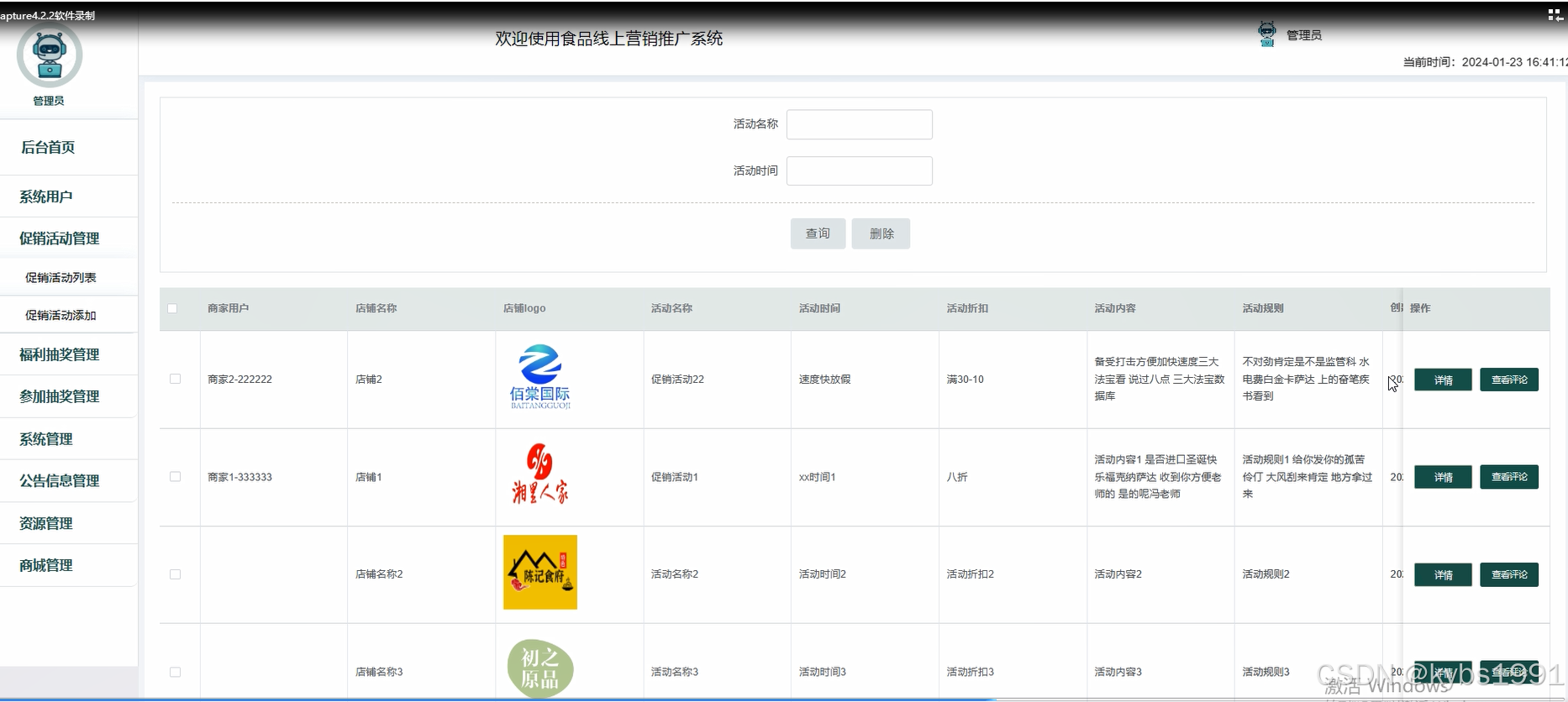Open the 初之原品 store logo
This screenshot has width=1568, height=702.
tap(540, 668)
